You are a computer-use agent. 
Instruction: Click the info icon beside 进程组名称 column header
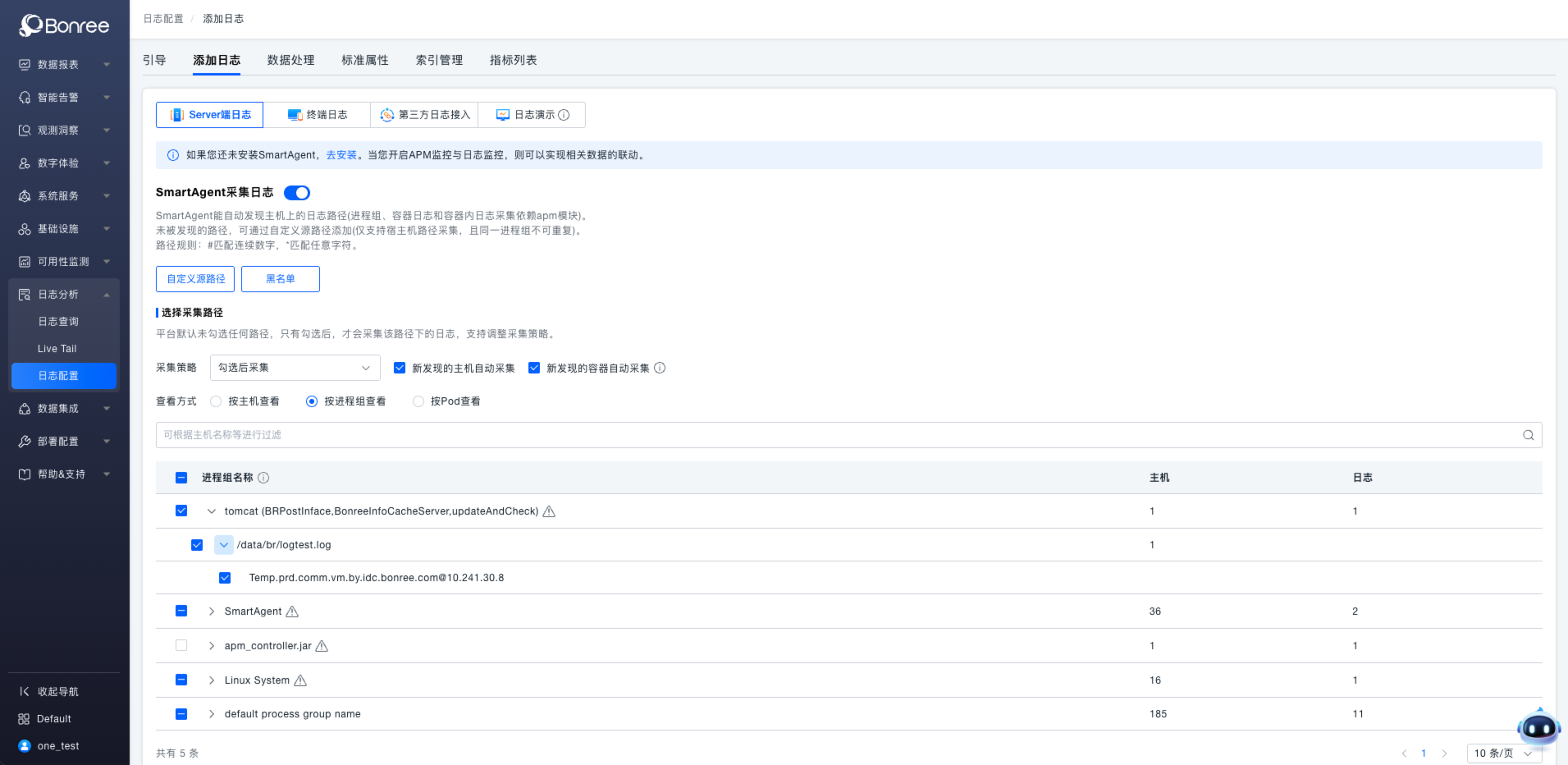[x=263, y=477]
